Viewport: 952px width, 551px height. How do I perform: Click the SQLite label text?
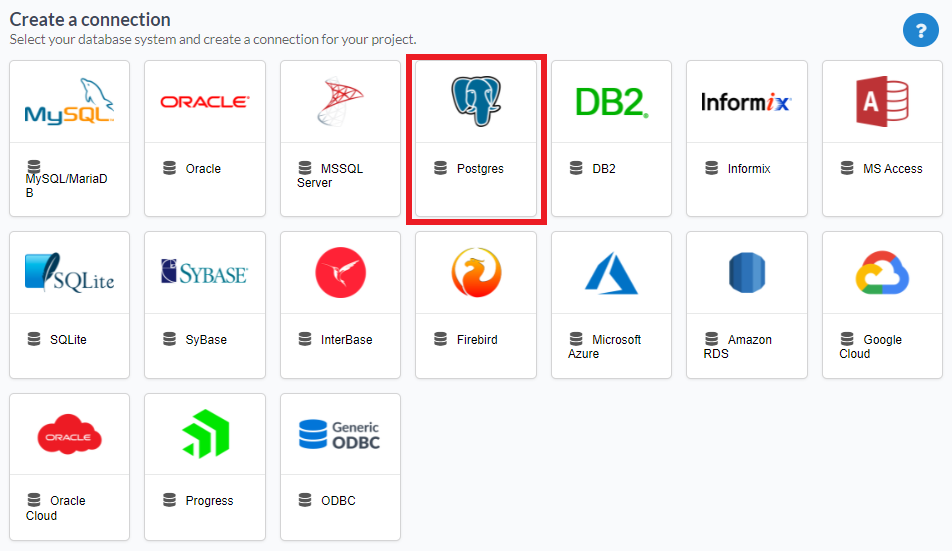[x=68, y=340]
